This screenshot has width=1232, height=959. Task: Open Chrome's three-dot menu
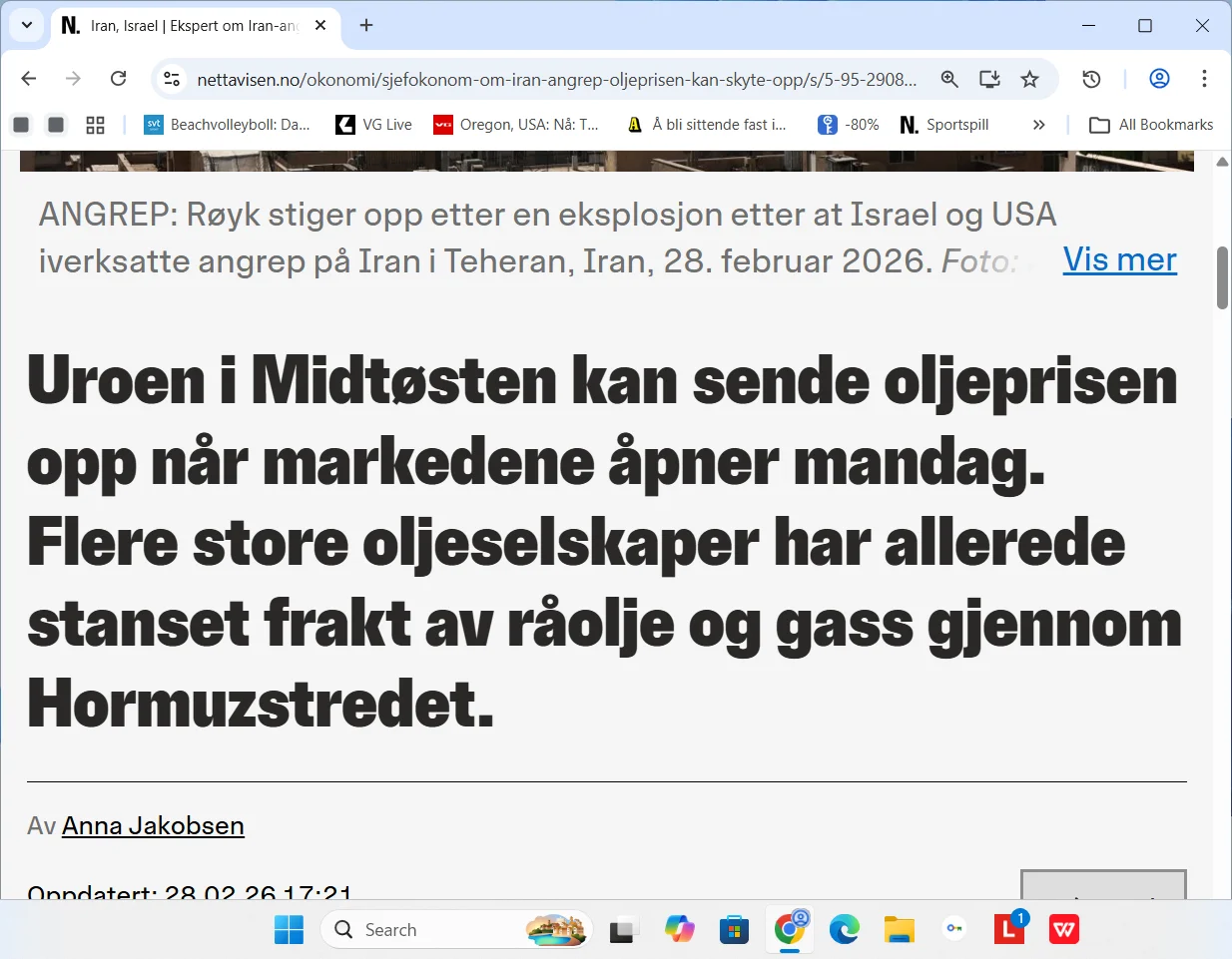(x=1205, y=78)
